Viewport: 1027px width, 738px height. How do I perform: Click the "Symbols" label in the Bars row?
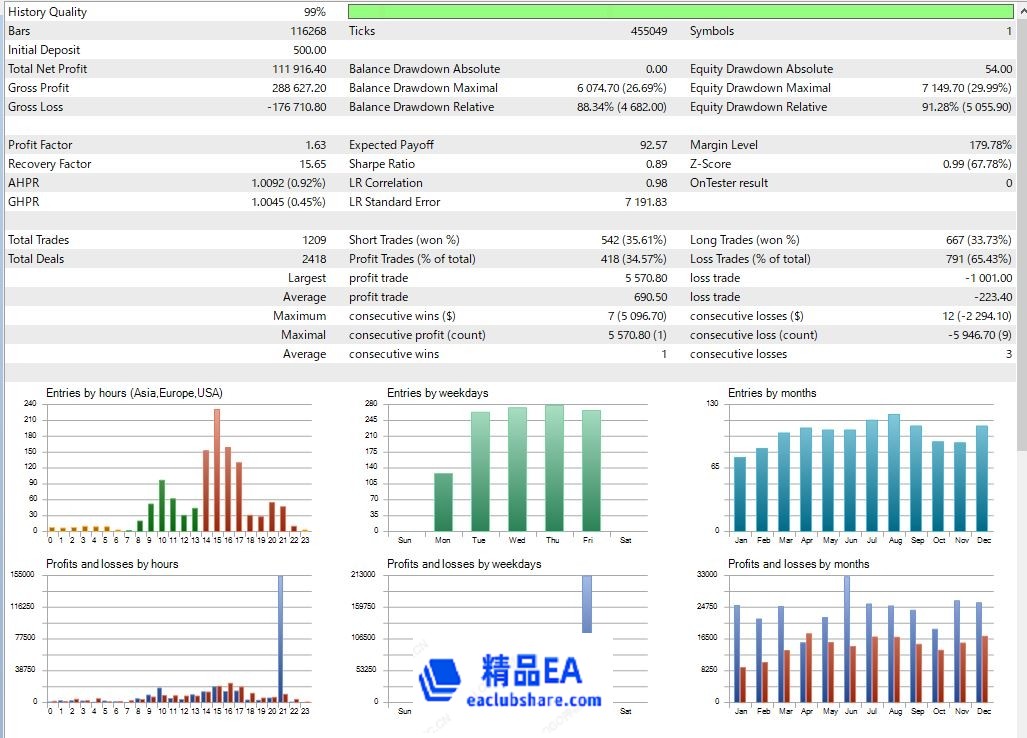712,31
